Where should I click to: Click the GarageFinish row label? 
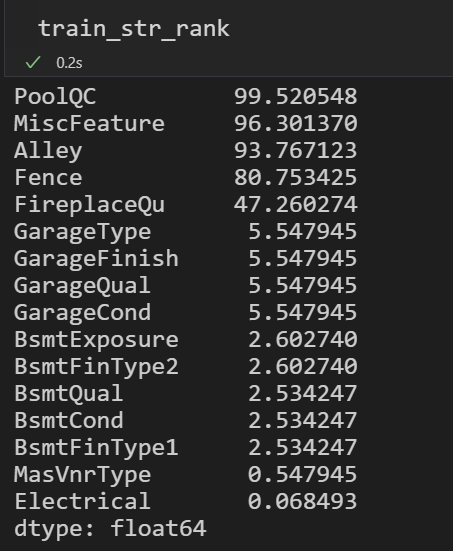pos(96,259)
